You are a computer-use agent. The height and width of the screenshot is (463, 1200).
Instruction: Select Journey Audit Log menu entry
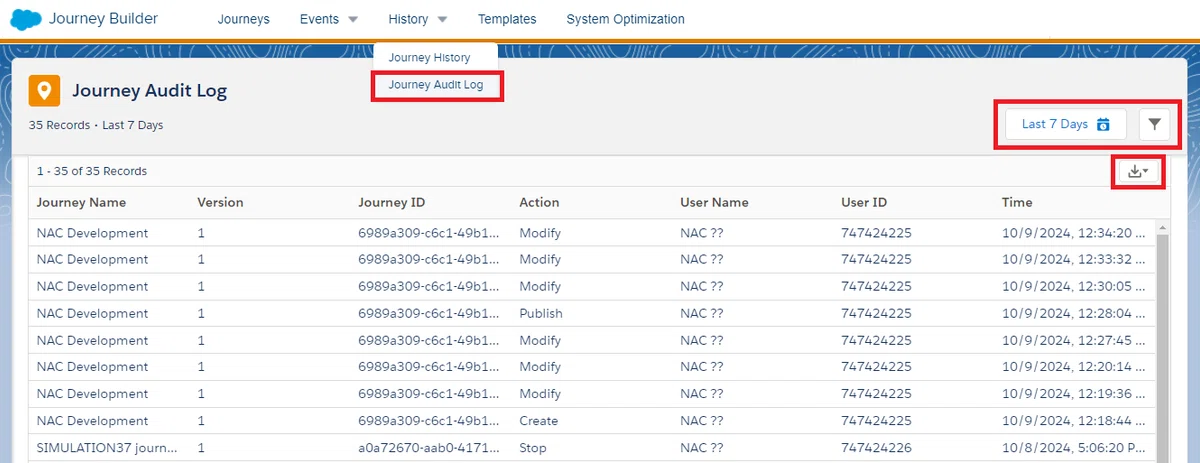(x=436, y=85)
